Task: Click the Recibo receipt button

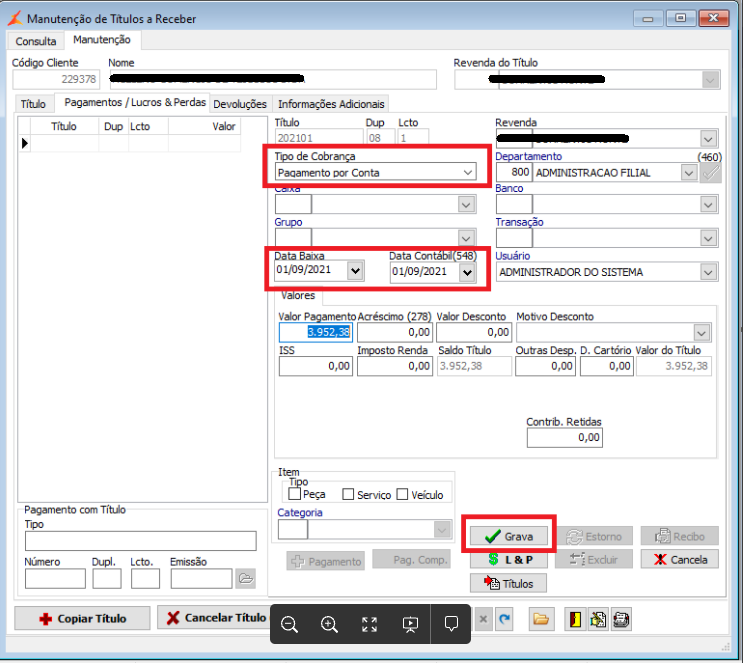Action: [x=680, y=536]
